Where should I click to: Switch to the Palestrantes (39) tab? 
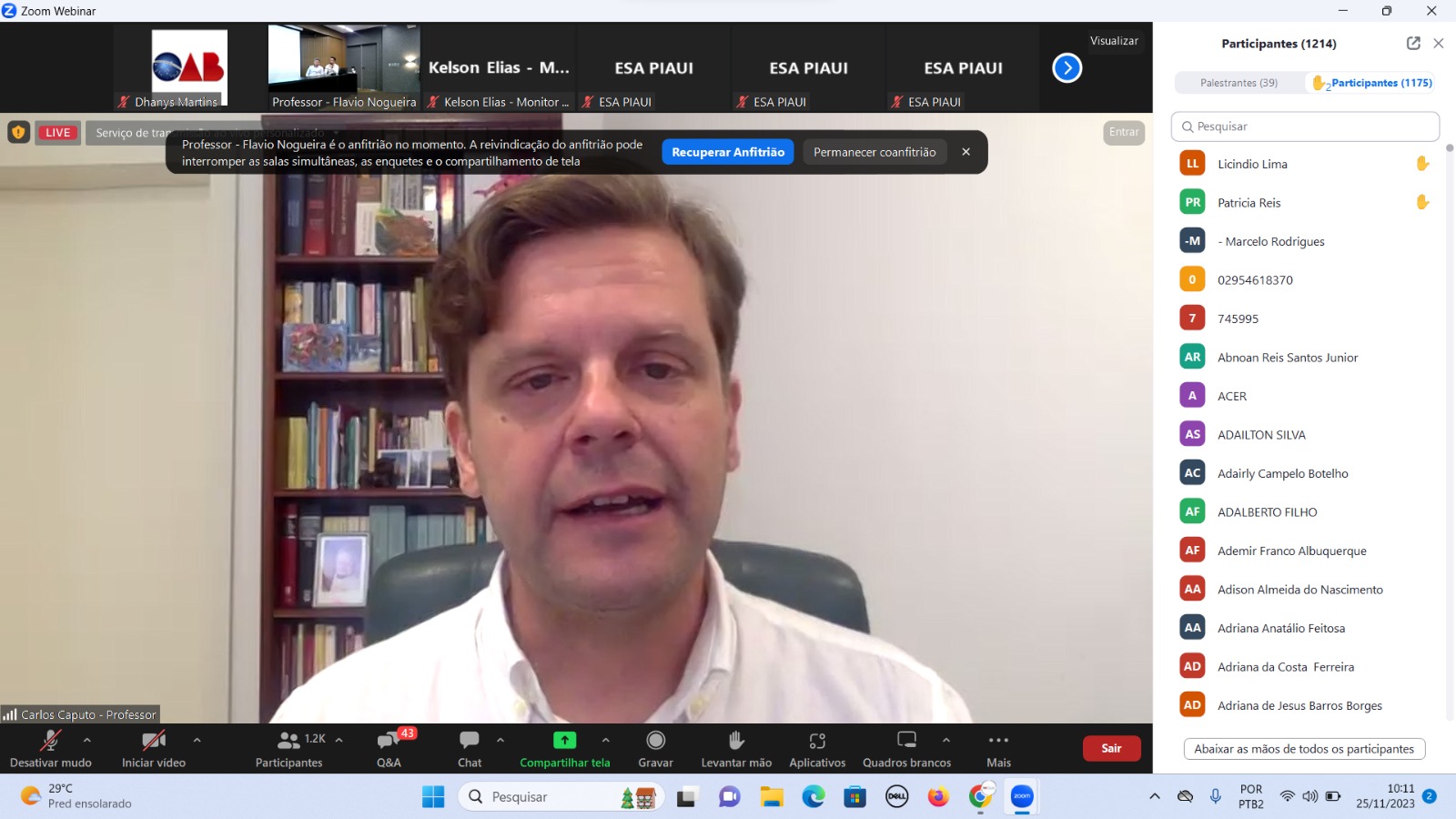click(1239, 83)
